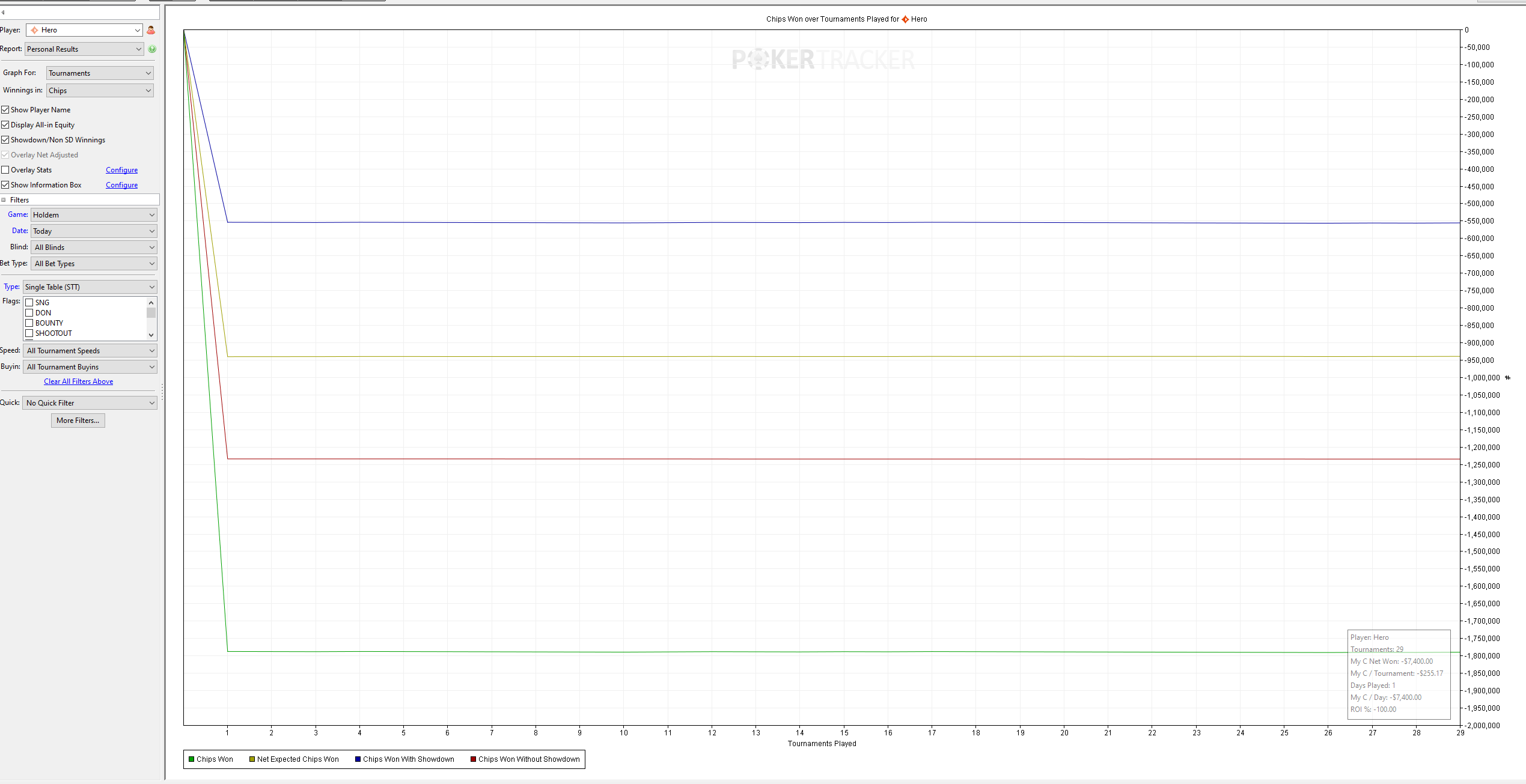This screenshot has height=784, width=1526.
Task: Click the Flags list scroll-up arrow
Action: [151, 303]
